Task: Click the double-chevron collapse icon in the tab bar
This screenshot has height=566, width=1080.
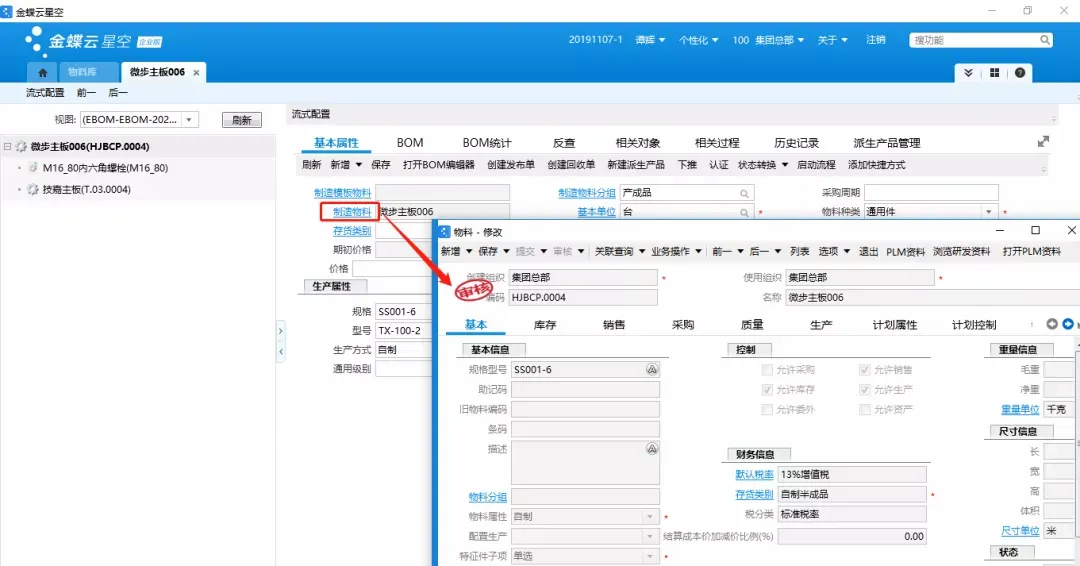Action: click(968, 73)
